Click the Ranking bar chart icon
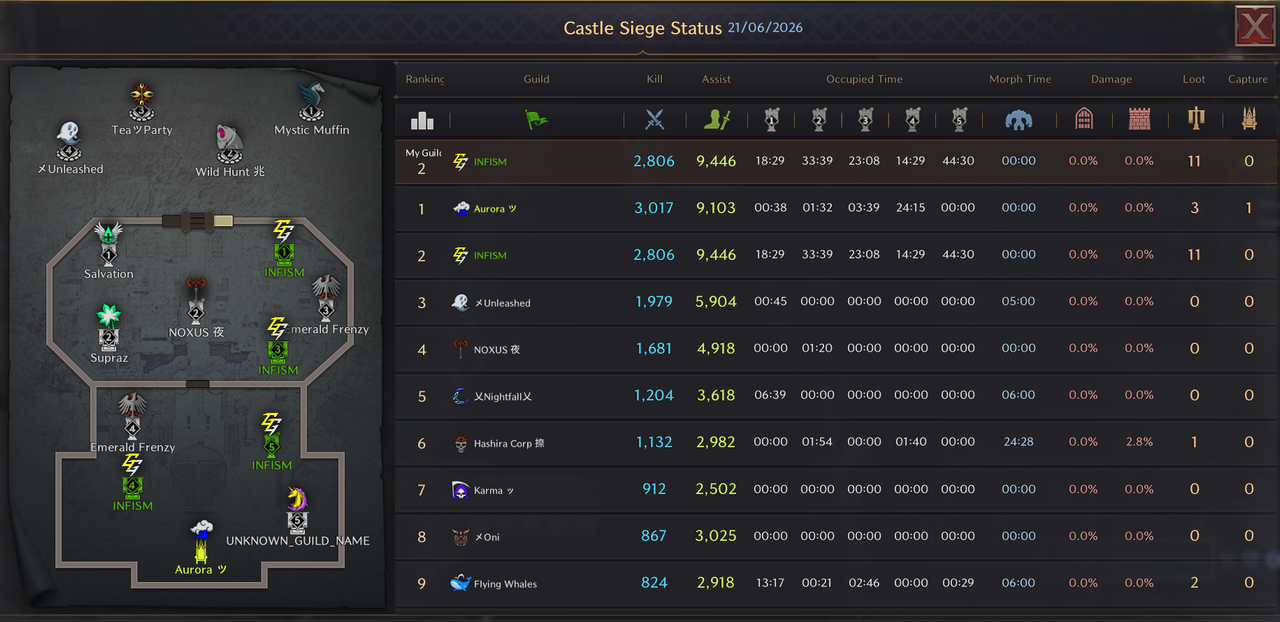 coord(422,121)
